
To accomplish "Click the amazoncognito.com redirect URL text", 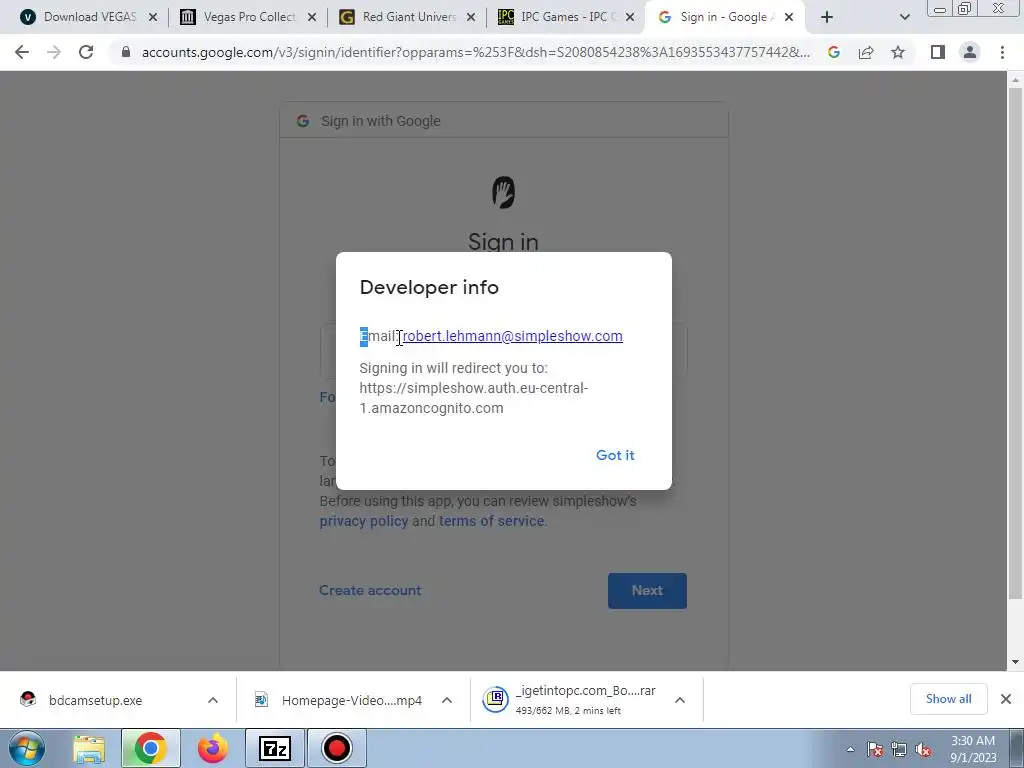I will point(473,398).
